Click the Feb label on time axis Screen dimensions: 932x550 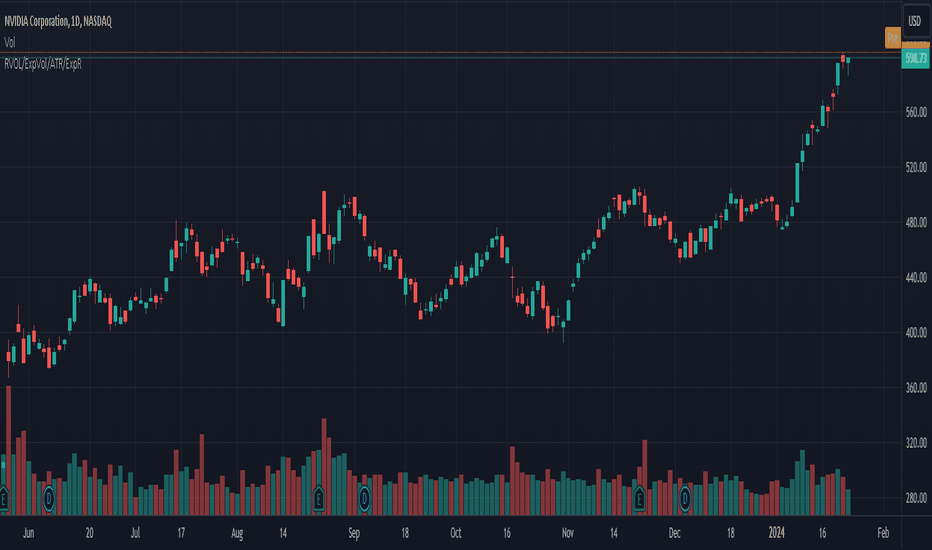tap(883, 533)
